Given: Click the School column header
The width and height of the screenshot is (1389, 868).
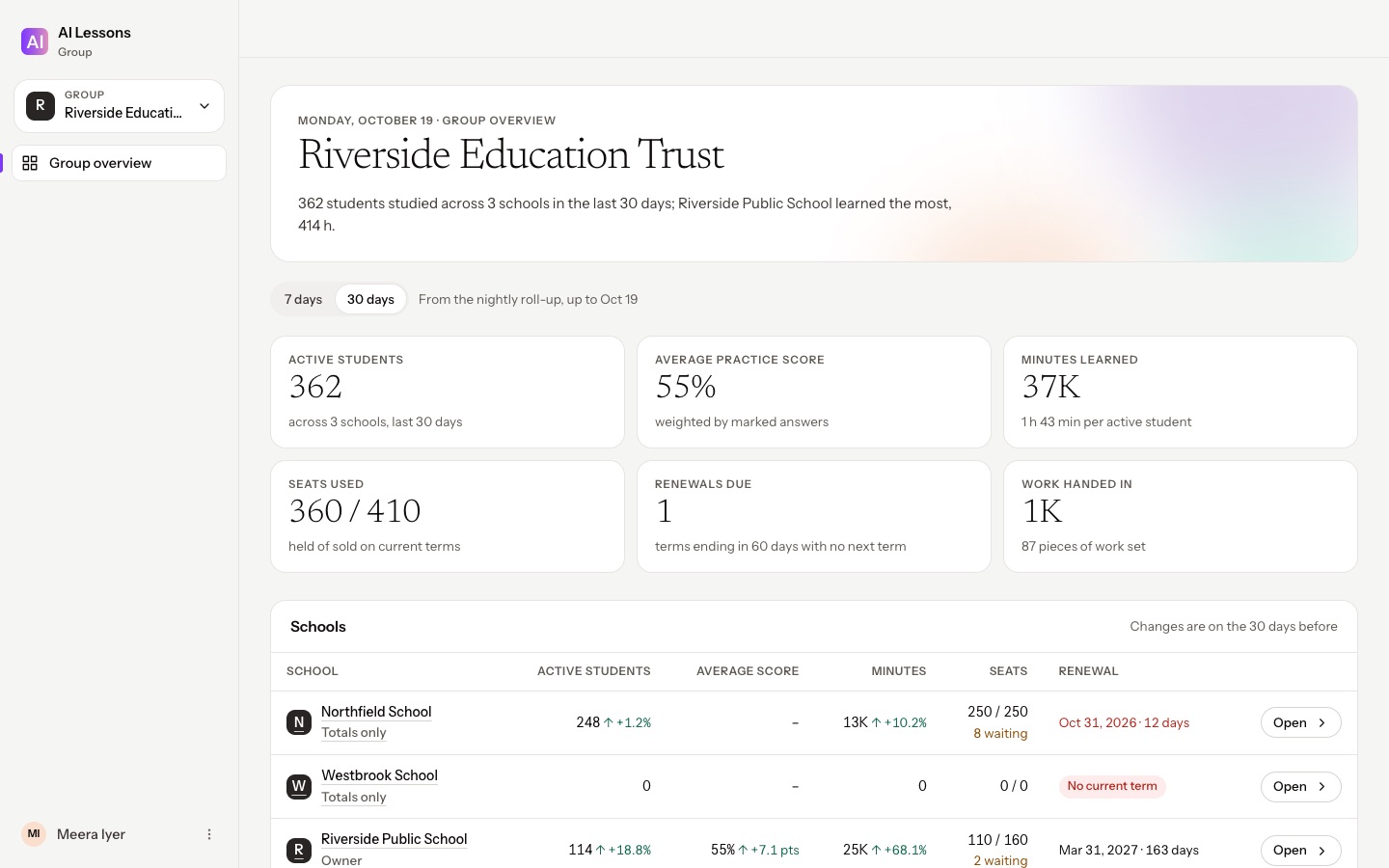Looking at the screenshot, I should pos(313,671).
